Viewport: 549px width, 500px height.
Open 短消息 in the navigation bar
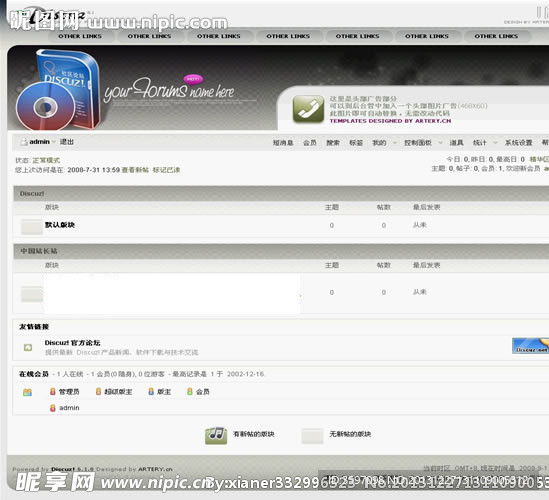pos(283,143)
